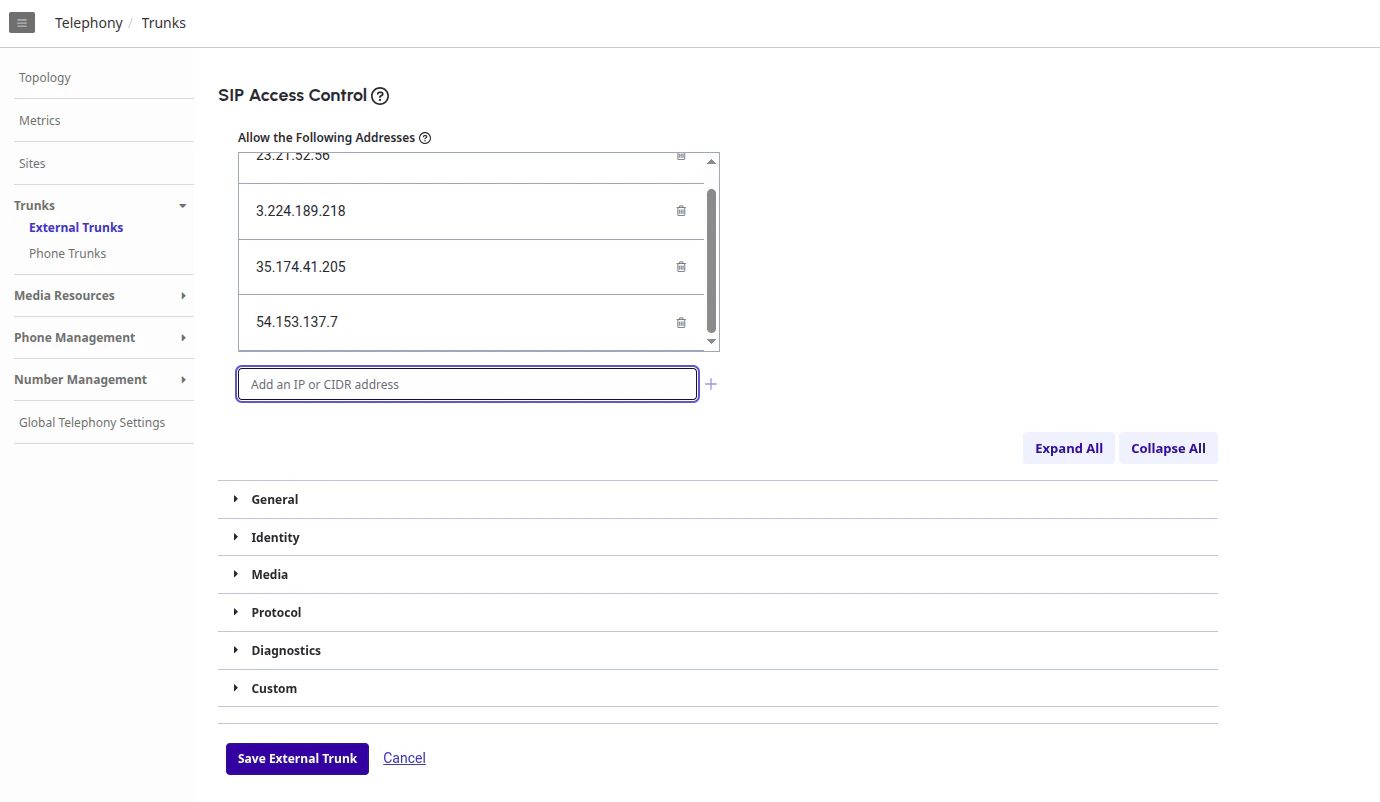Remove the 35.174.41.205 address
Image resolution: width=1380 pixels, height=802 pixels.
click(681, 267)
